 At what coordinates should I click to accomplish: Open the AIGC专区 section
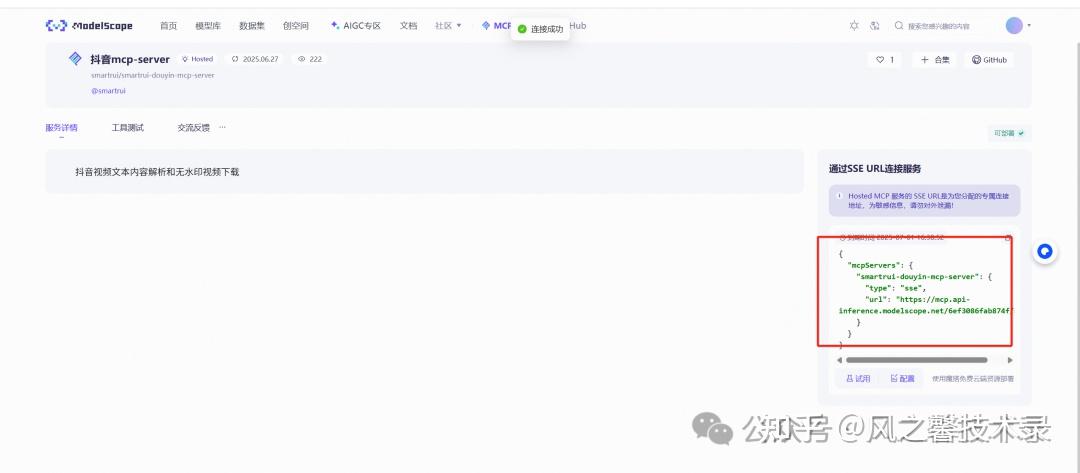[355, 26]
